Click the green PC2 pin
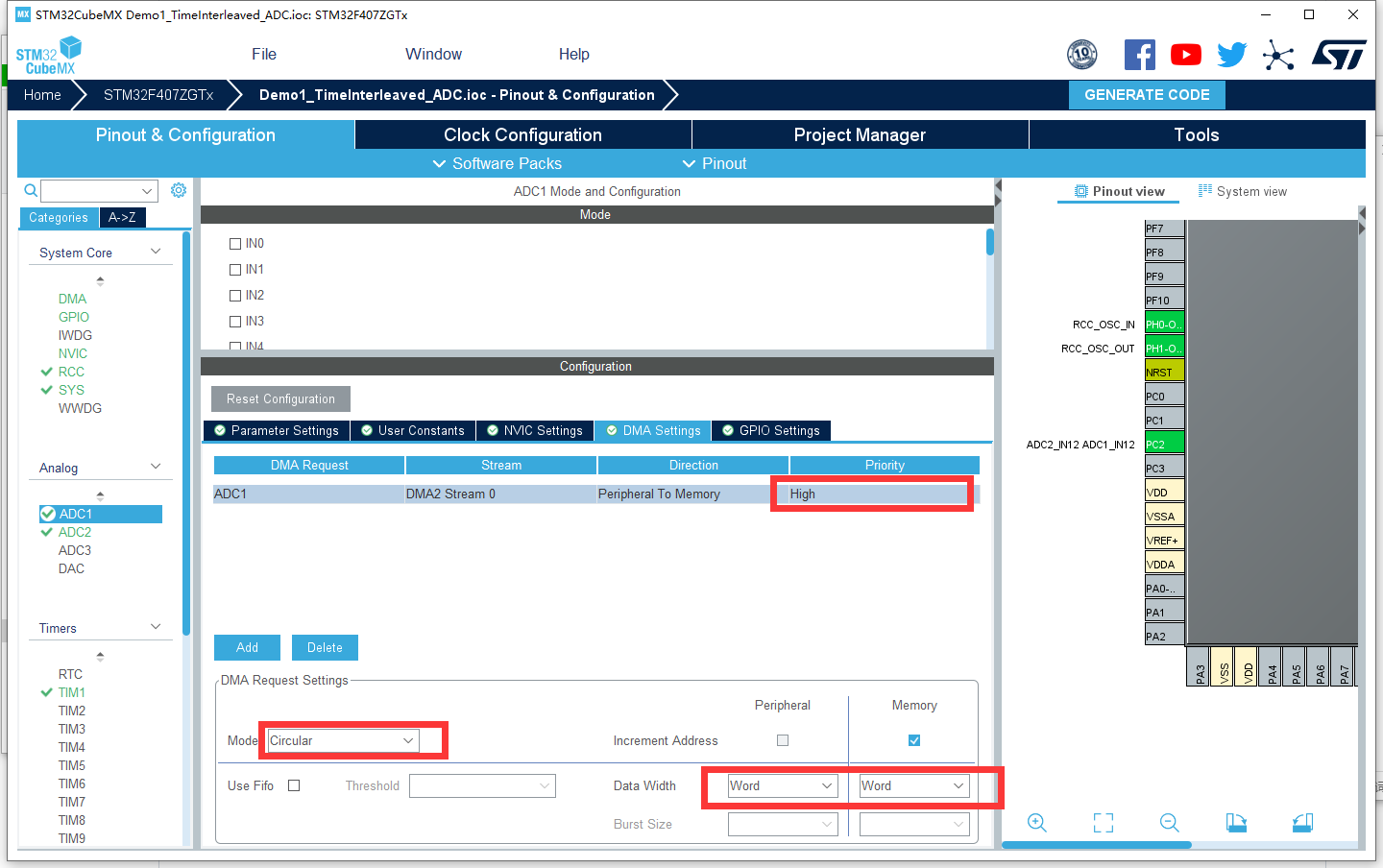1383x868 pixels. (1164, 444)
